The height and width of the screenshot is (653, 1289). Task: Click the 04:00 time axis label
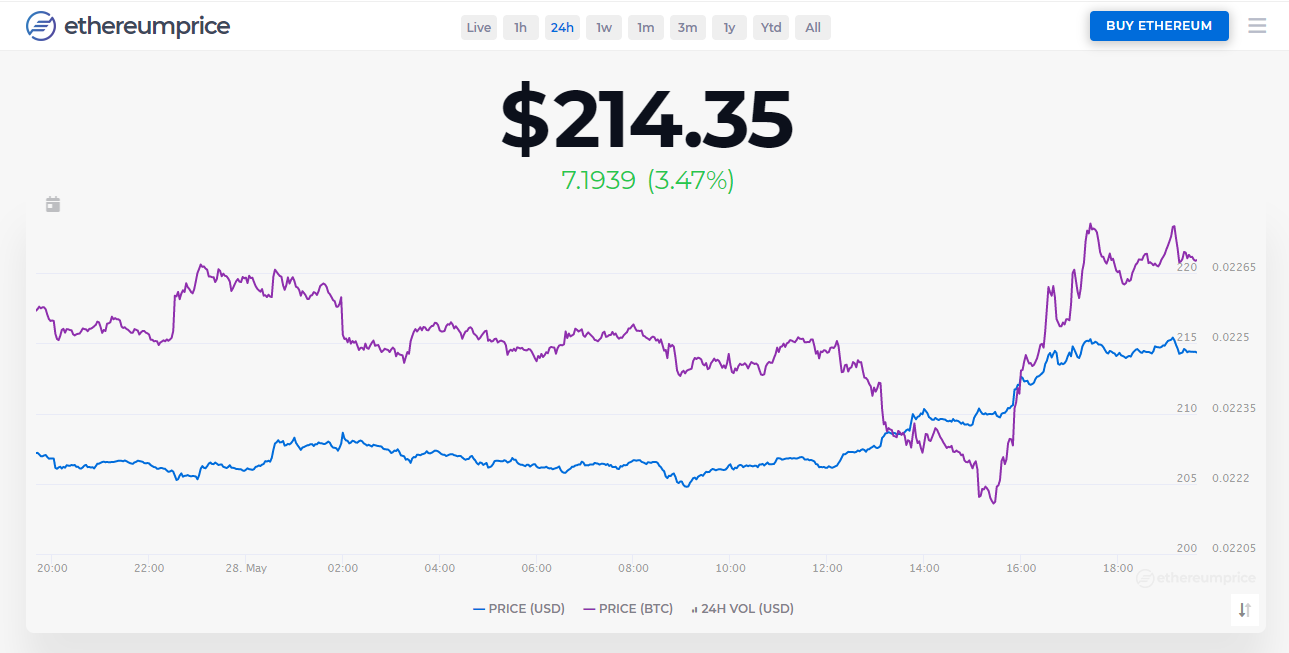point(440,568)
